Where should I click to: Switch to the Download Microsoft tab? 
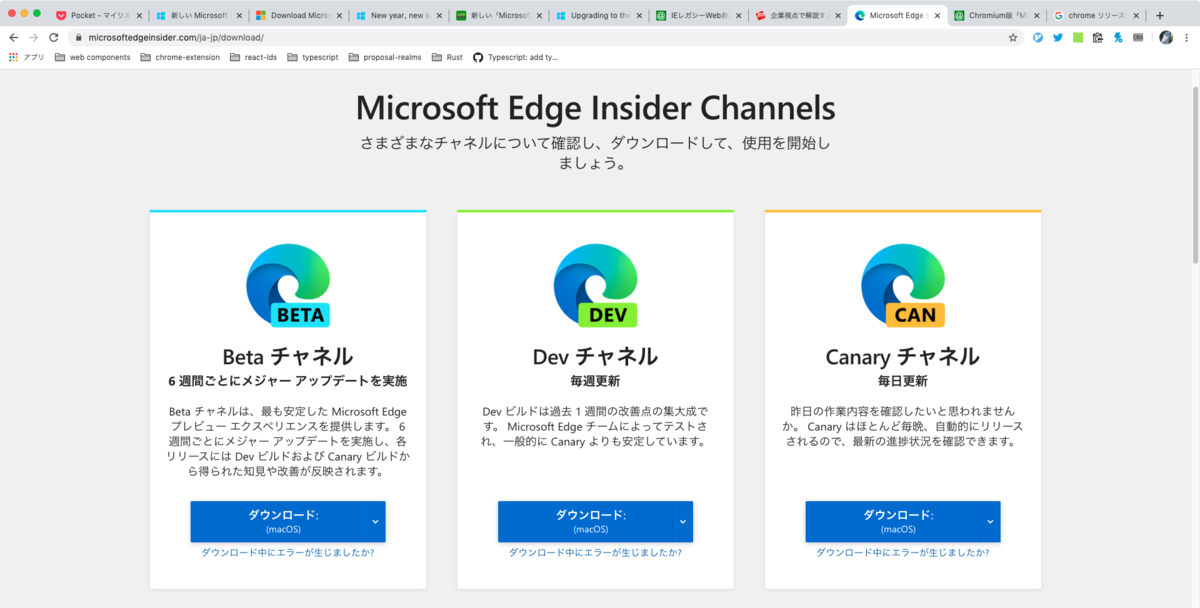point(297,16)
